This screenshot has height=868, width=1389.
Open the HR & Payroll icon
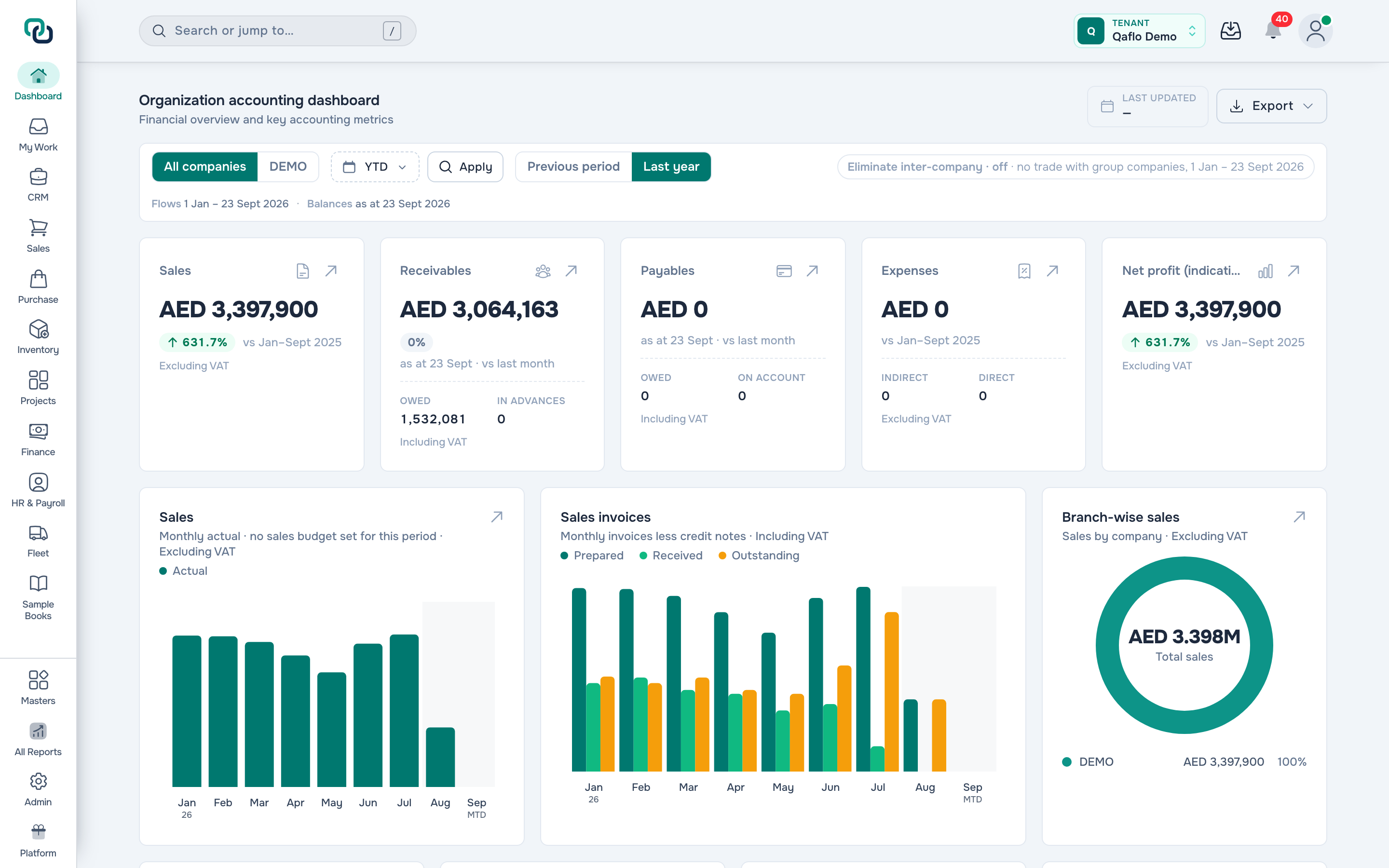pyautogui.click(x=38, y=482)
